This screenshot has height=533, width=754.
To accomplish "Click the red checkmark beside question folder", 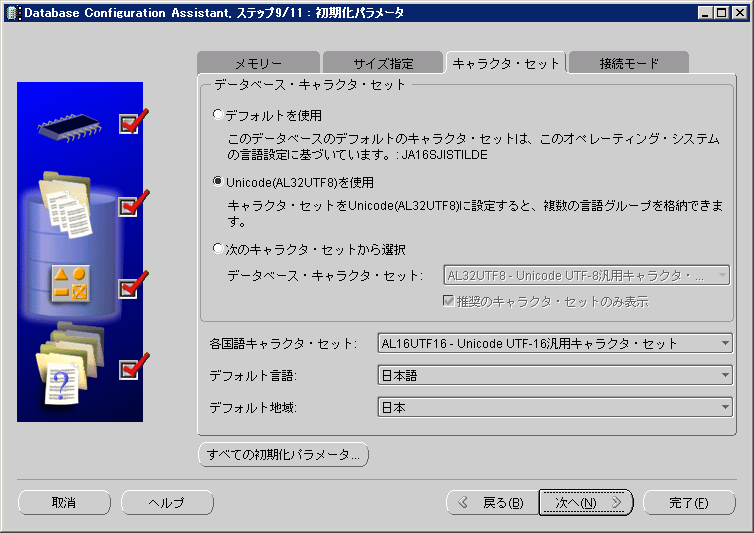I will point(133,367).
